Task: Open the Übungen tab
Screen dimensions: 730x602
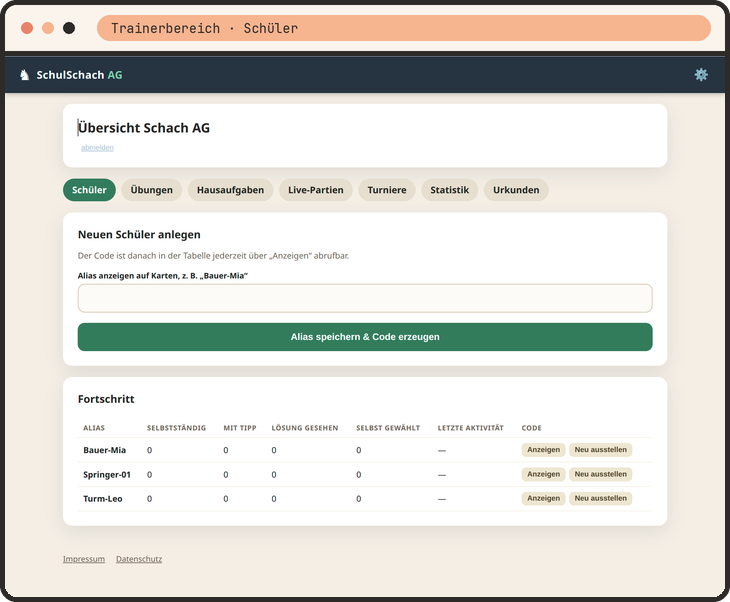Action: tap(151, 190)
